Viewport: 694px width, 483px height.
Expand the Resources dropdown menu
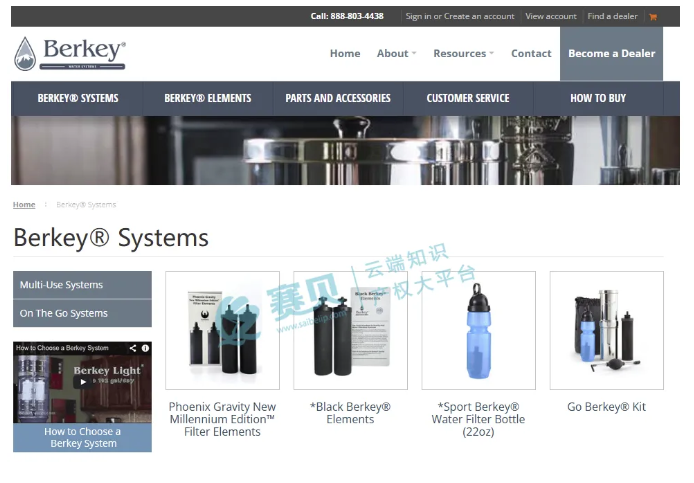pos(463,54)
